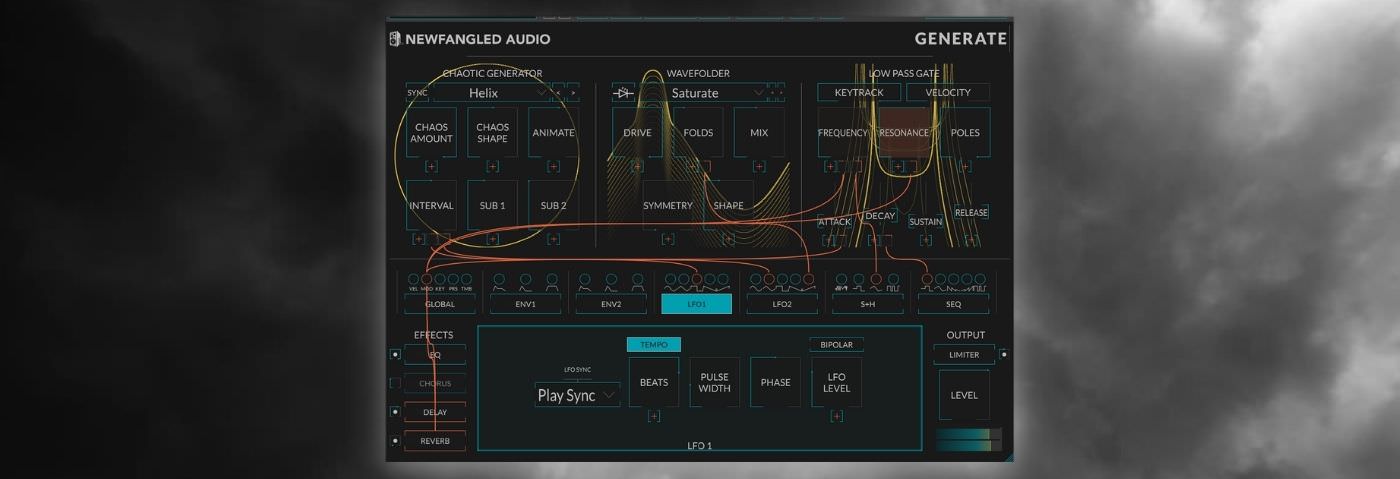The height and width of the screenshot is (479, 1400).
Task: Toggle the Reverb effect enable box
Action: tap(395, 440)
